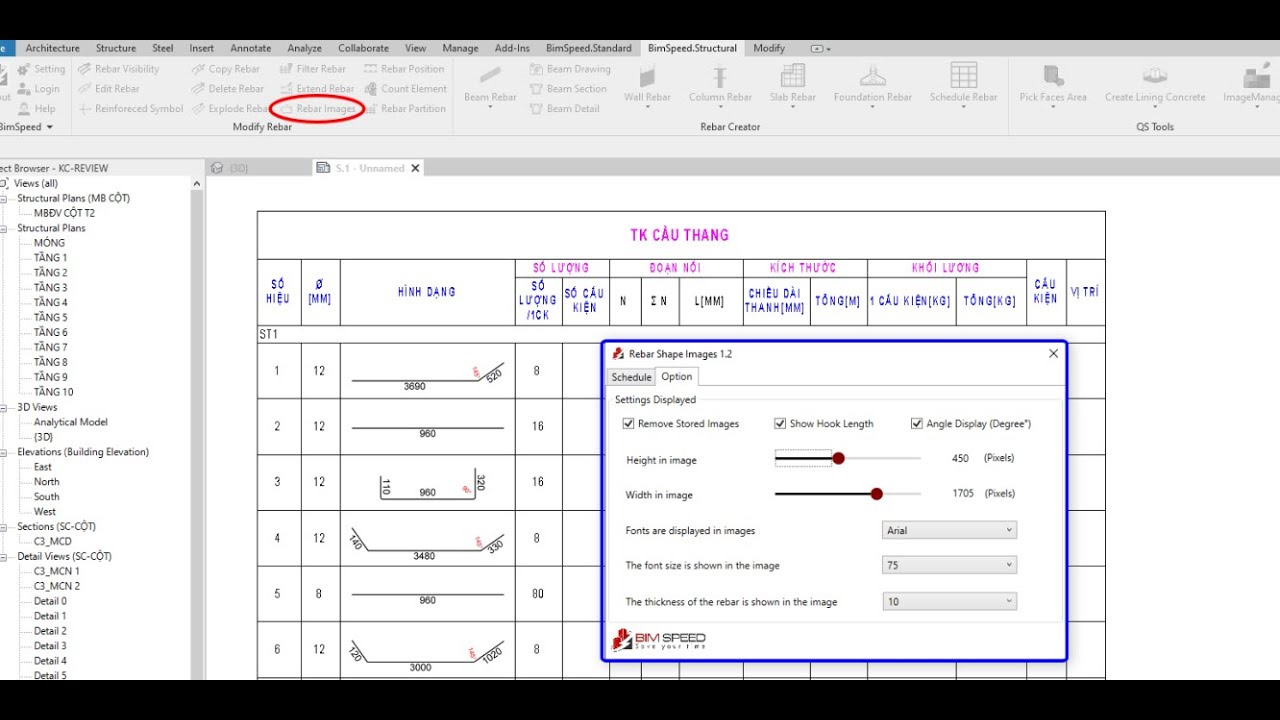Select TẦNG 5 structural plan
Image resolution: width=1280 pixels, height=720 pixels.
click(x=50, y=317)
